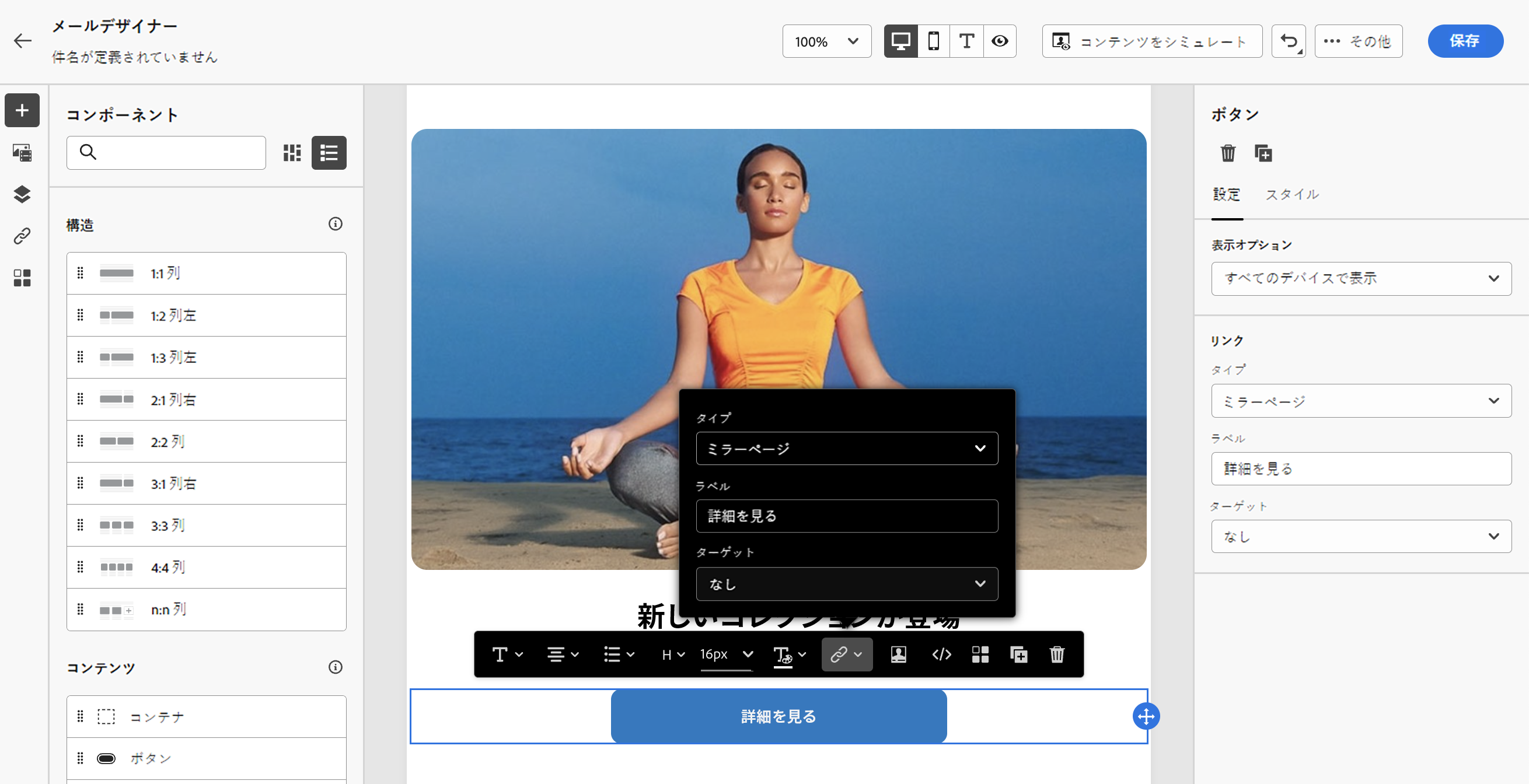Viewport: 1529px width, 784px height.
Task: Click the 保存 button
Action: tap(1465, 41)
